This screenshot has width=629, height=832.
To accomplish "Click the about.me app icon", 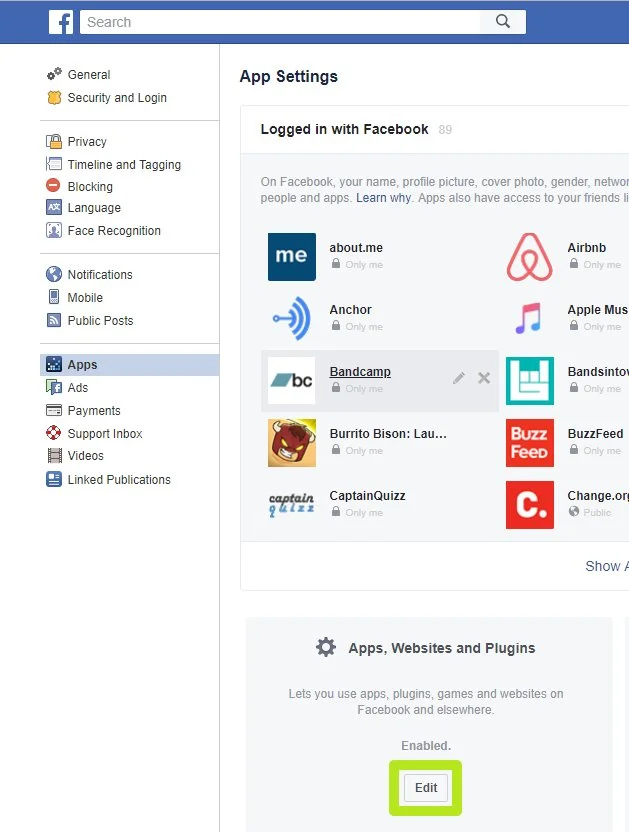I will tap(292, 257).
